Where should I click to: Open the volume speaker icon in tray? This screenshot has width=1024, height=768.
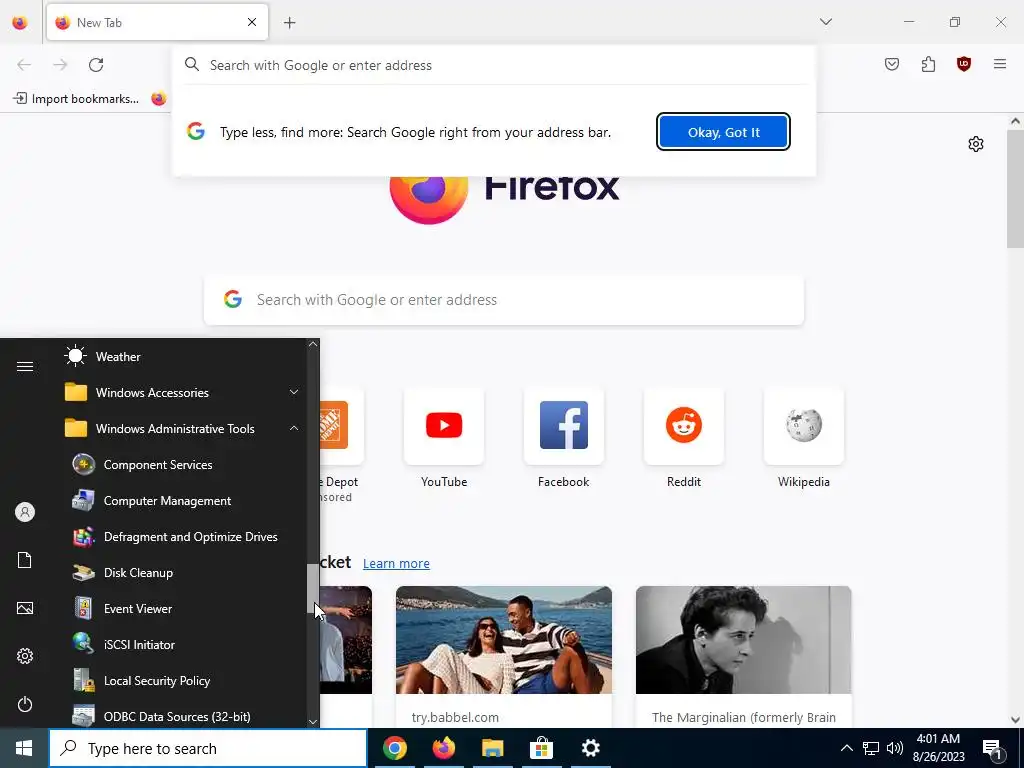pos(895,748)
